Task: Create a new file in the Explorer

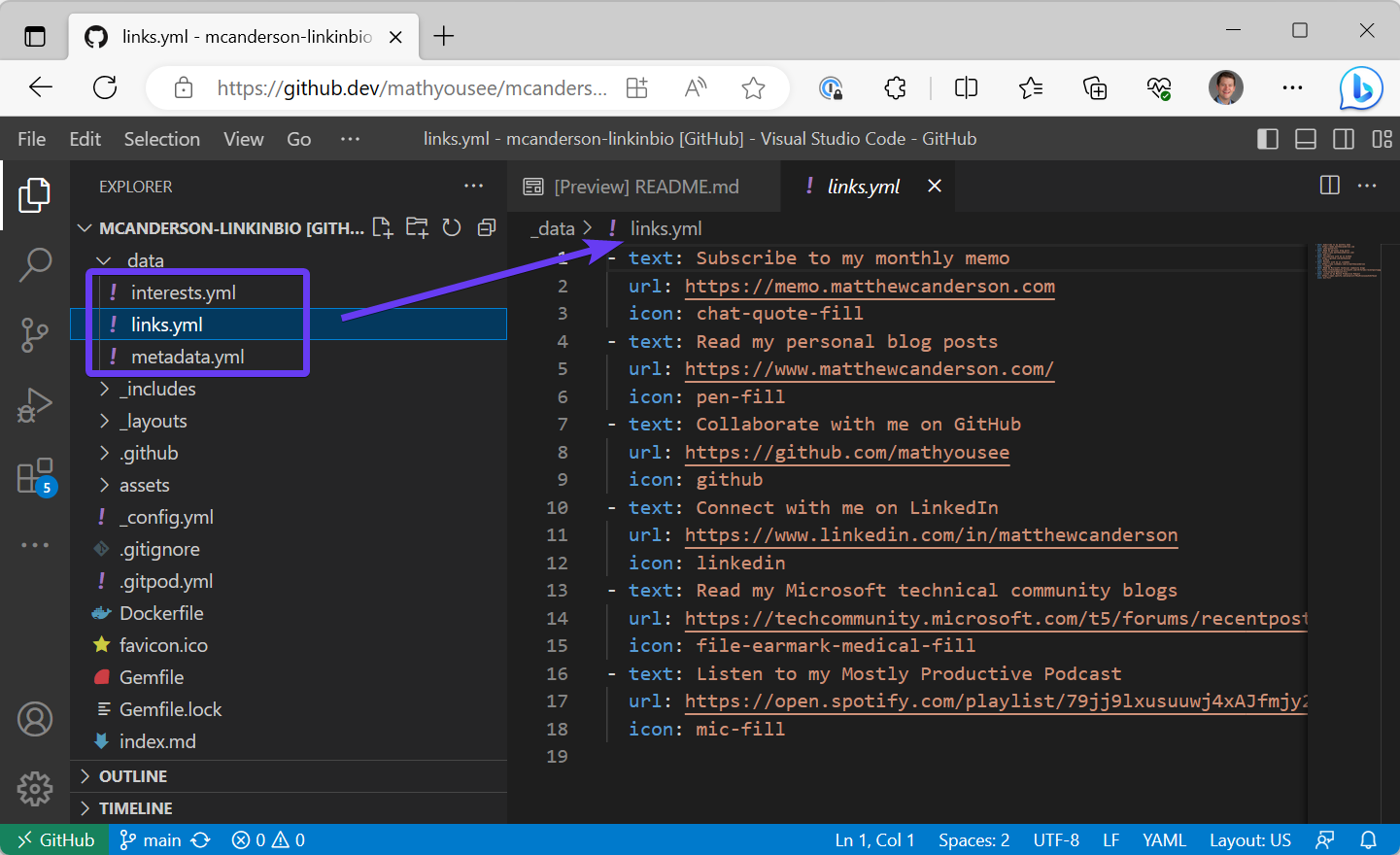Action: pyautogui.click(x=382, y=226)
